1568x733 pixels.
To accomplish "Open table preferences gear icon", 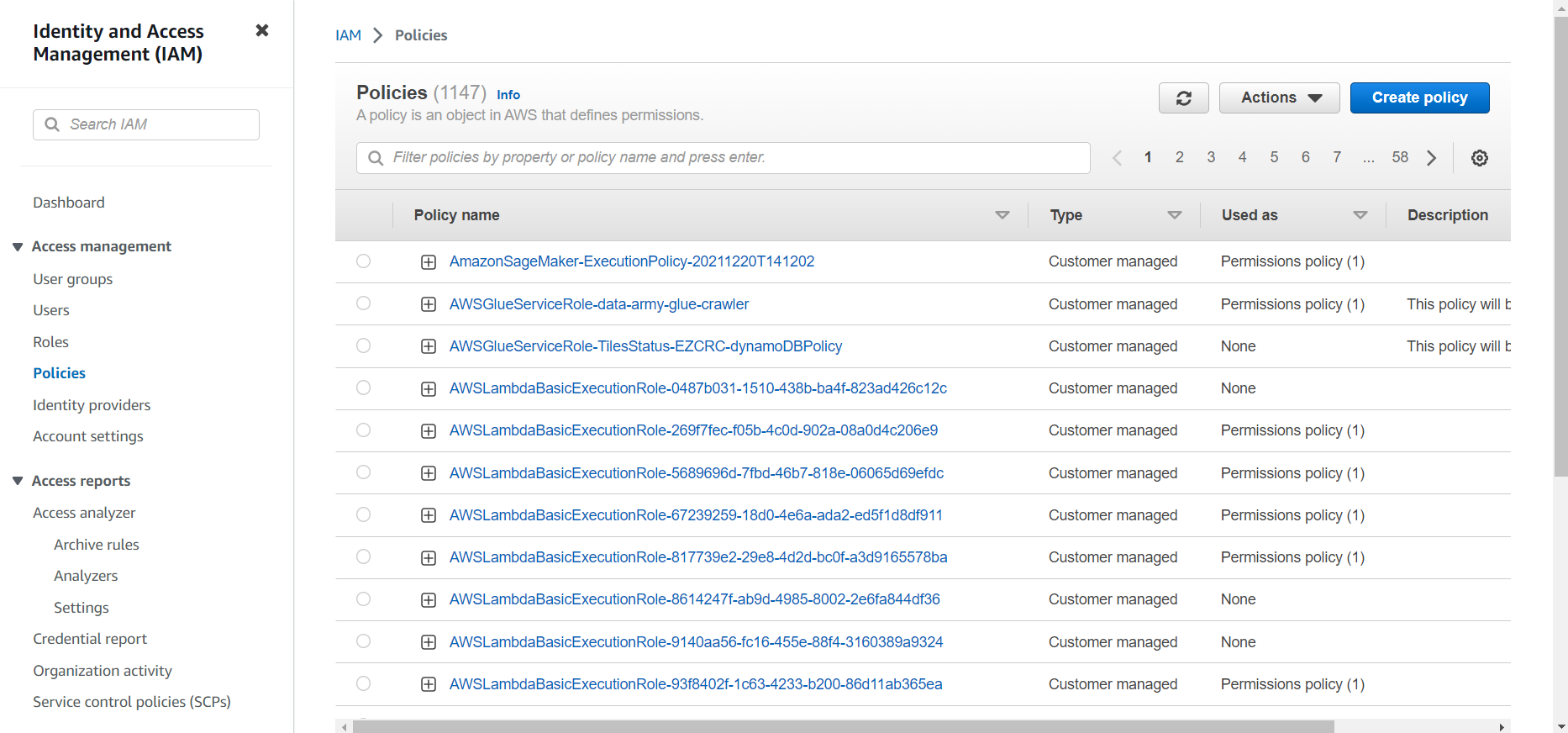I will tap(1480, 157).
